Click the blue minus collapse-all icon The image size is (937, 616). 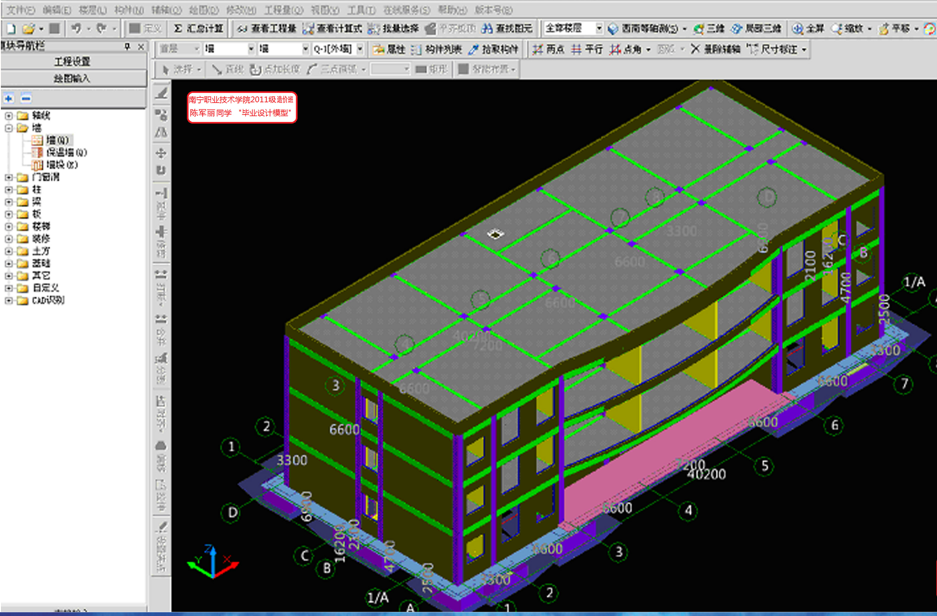26,98
